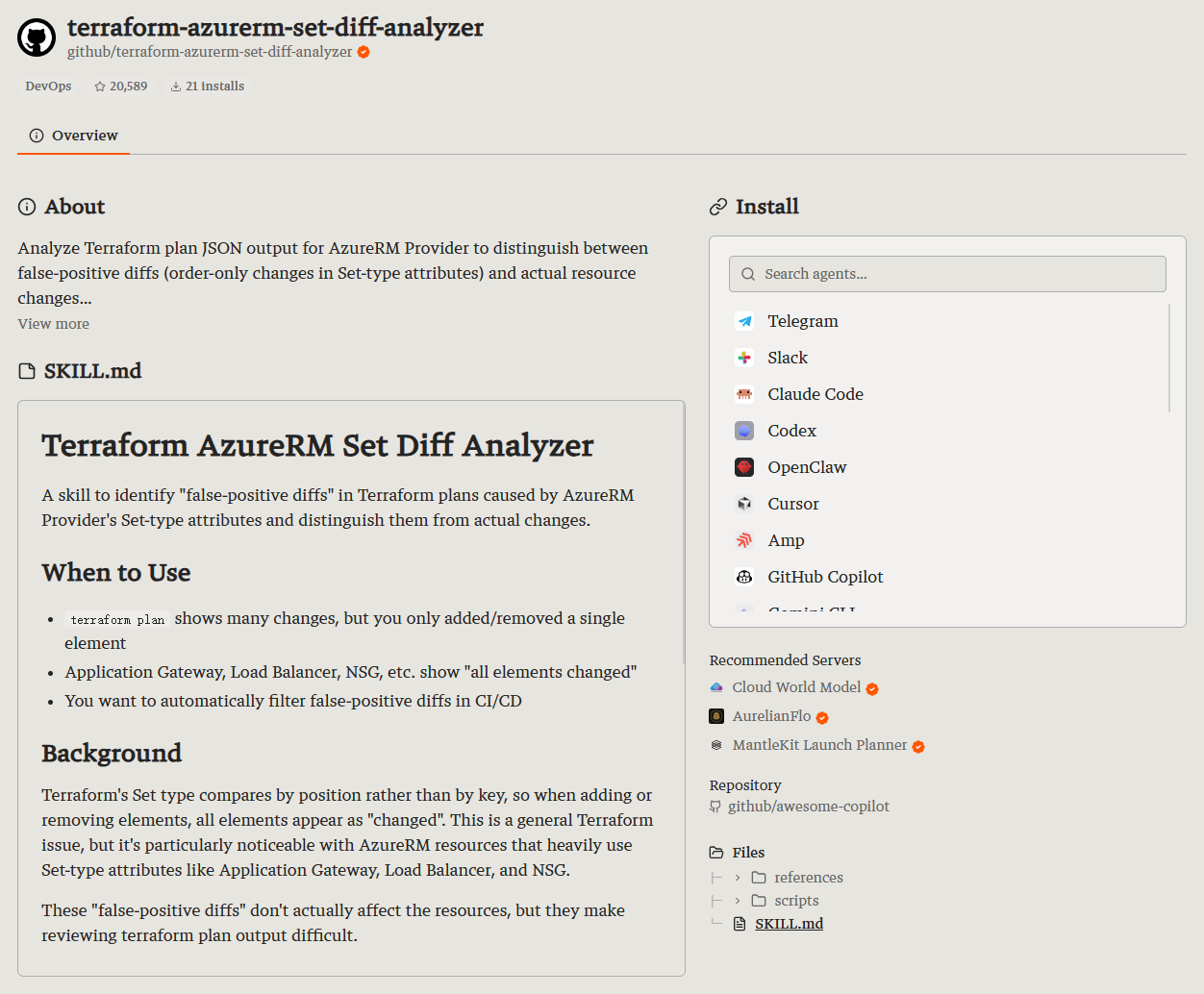Click the repository fork icon beside github/awesome-copilot
1204x994 pixels.
(x=715, y=807)
